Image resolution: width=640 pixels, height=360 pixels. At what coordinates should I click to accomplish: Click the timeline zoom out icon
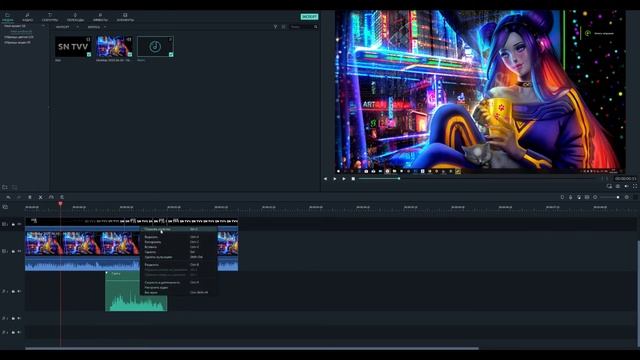point(595,197)
